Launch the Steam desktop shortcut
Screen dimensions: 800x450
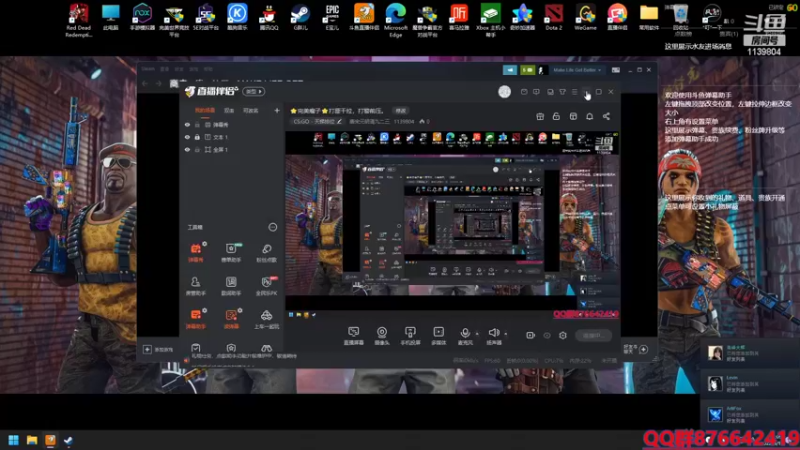(301, 16)
